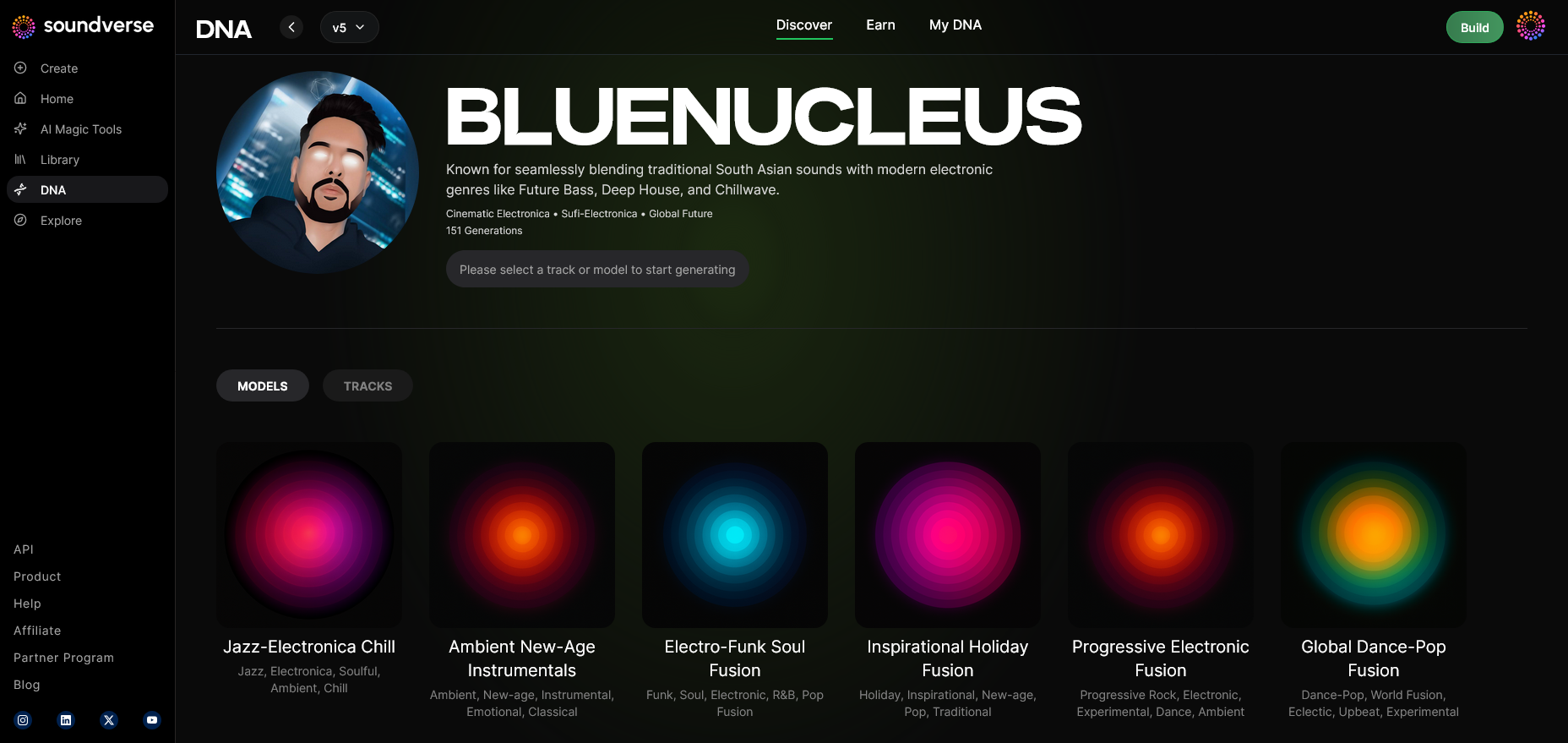Screen dimensions: 1568x743
Task: Open the user profile avatar icon
Action: coord(1531,26)
